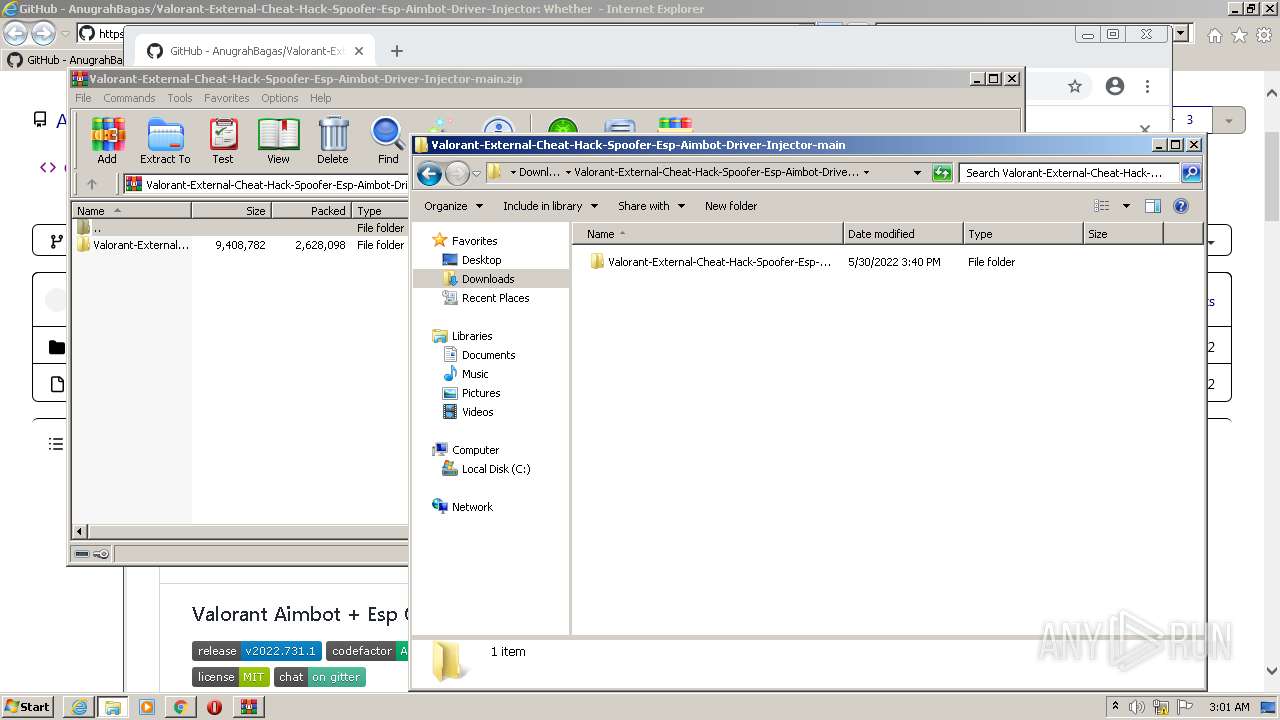
Task: Click the volume icon in system tray
Action: pyautogui.click(x=1137, y=707)
